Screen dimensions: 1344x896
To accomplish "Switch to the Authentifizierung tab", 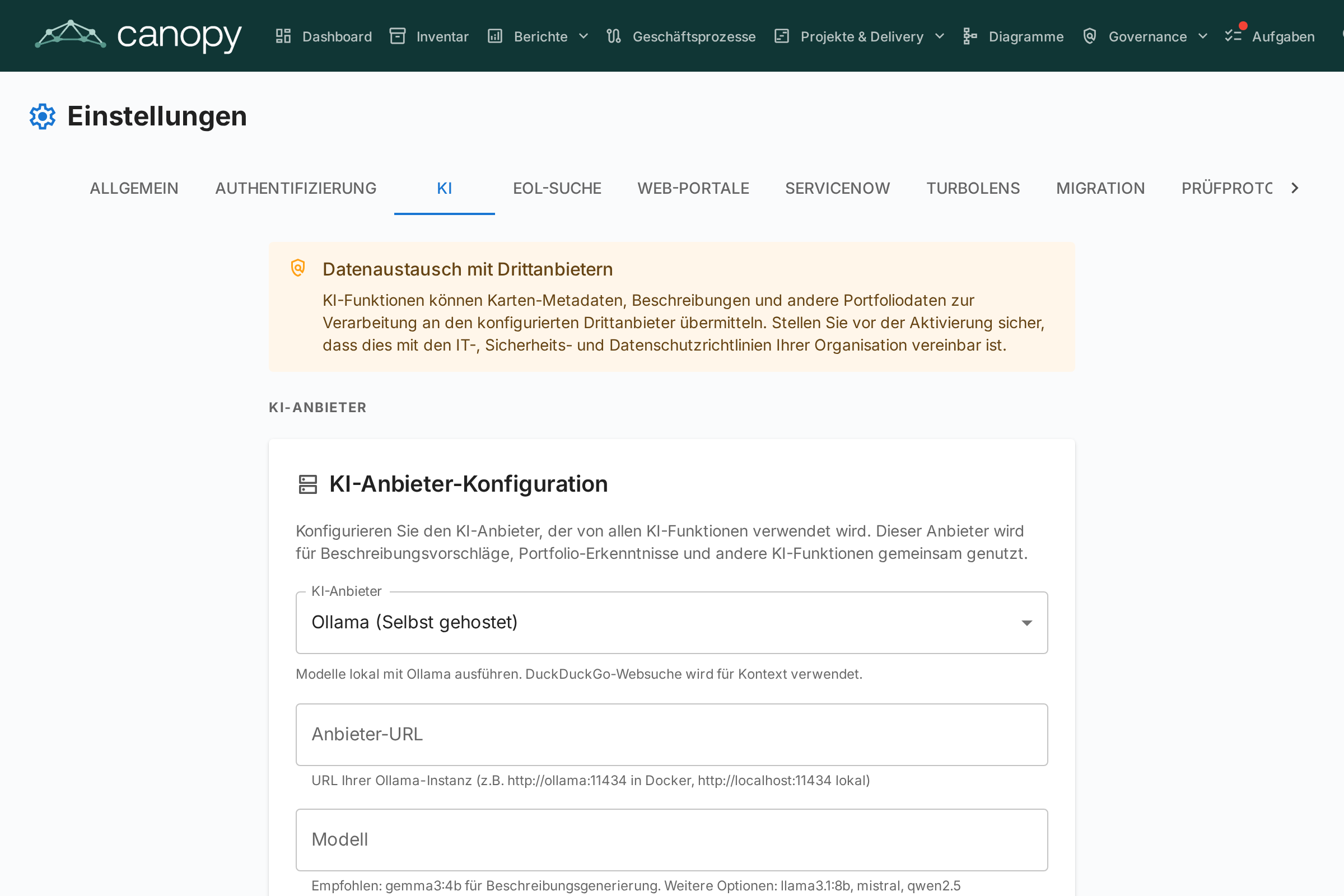I will pos(296,189).
